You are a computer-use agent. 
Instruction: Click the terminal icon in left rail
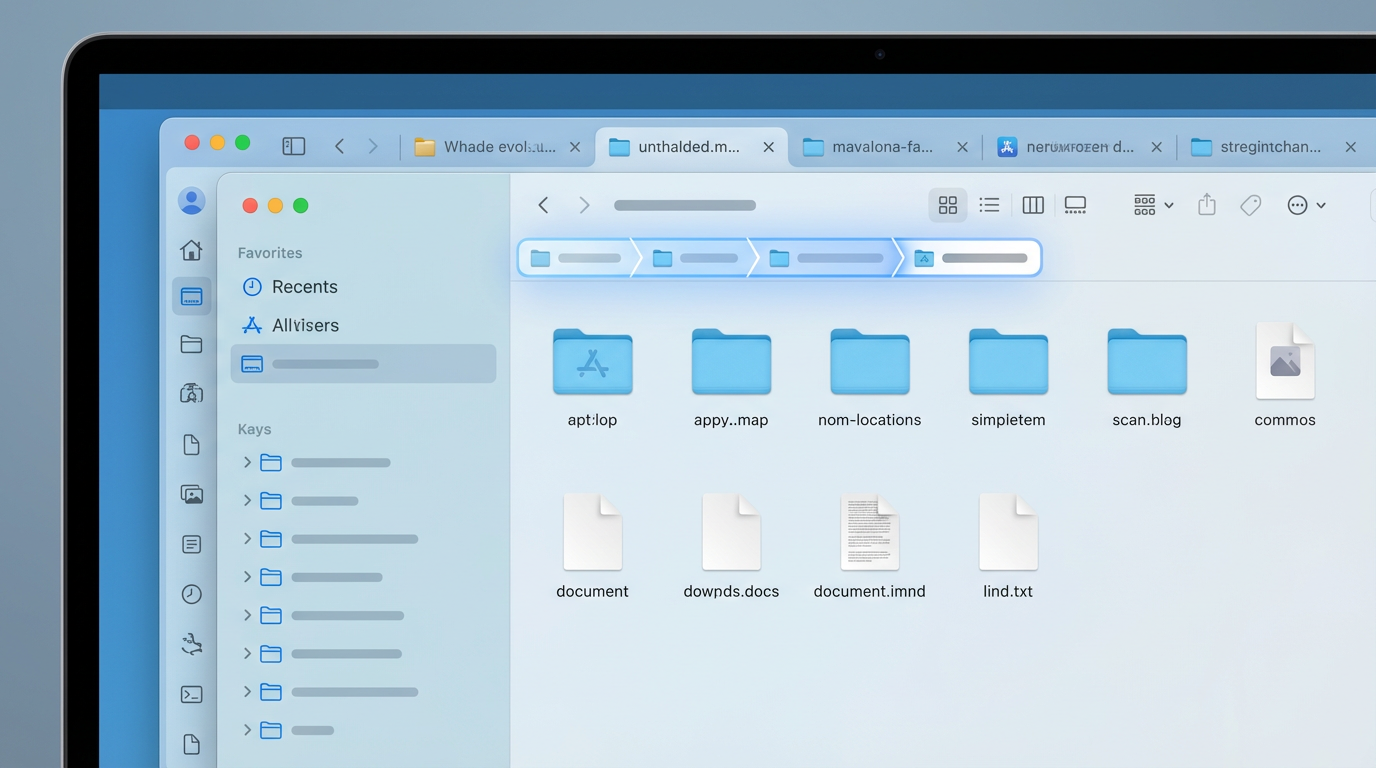(191, 694)
